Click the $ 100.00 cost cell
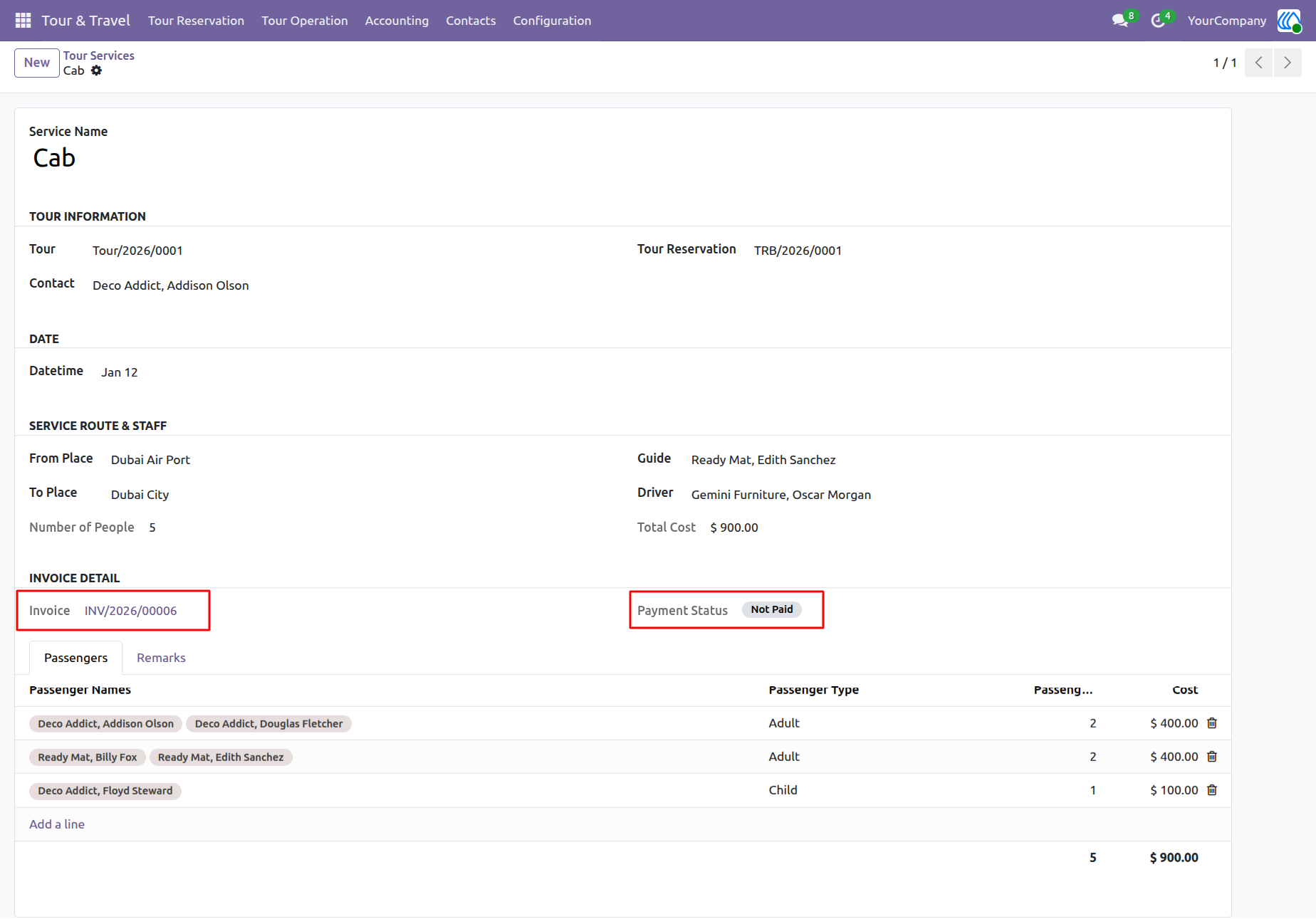 click(x=1174, y=790)
